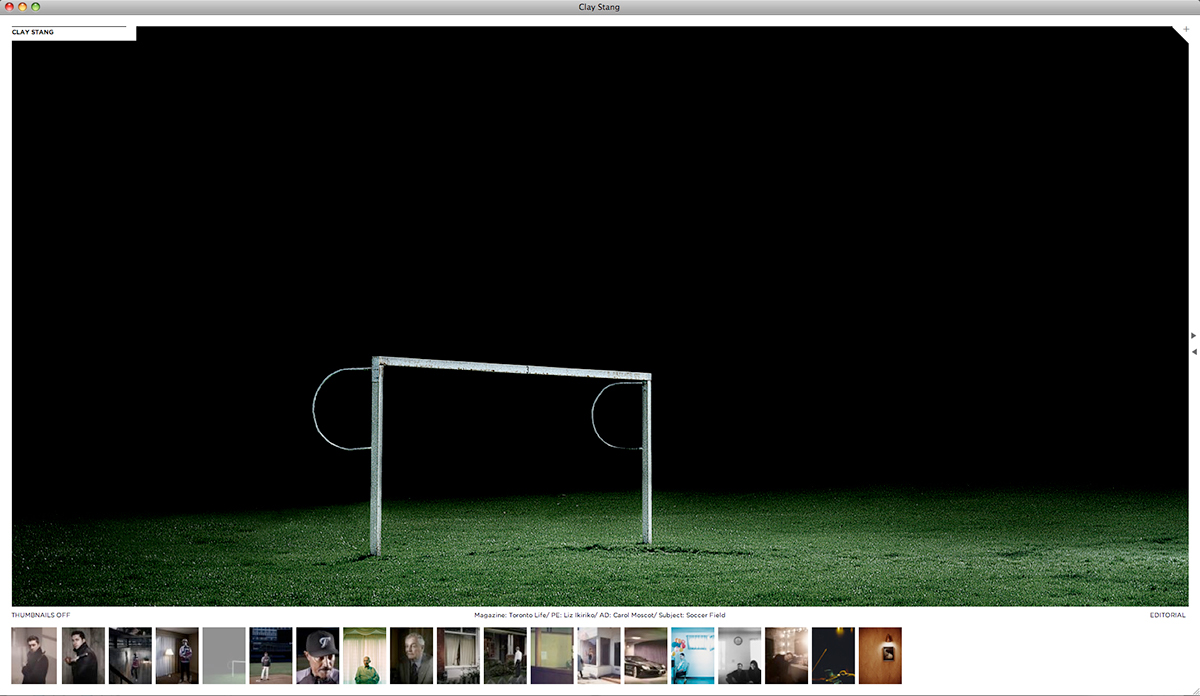Select second thumbnail of man leaning in black jacket

click(83, 656)
